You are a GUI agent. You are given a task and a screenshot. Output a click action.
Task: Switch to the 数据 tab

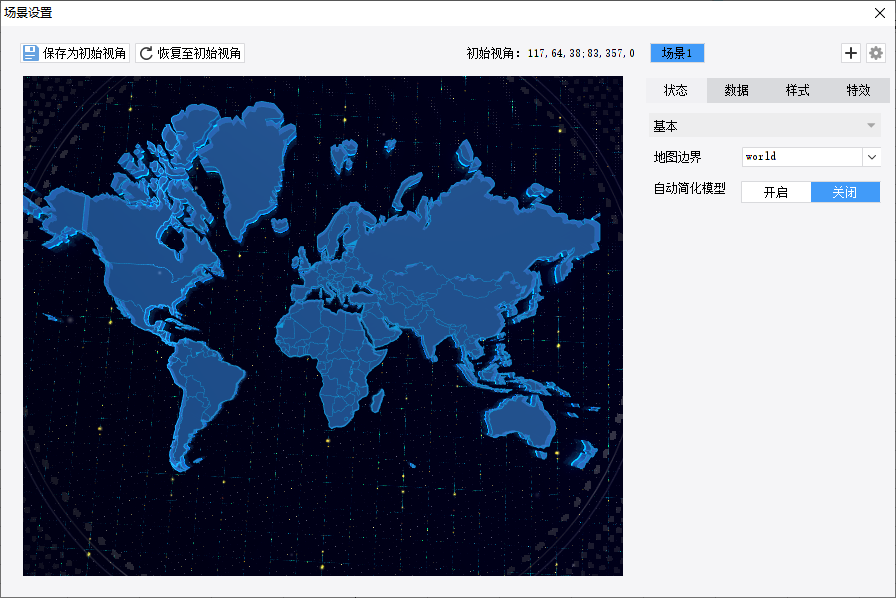pos(737,90)
